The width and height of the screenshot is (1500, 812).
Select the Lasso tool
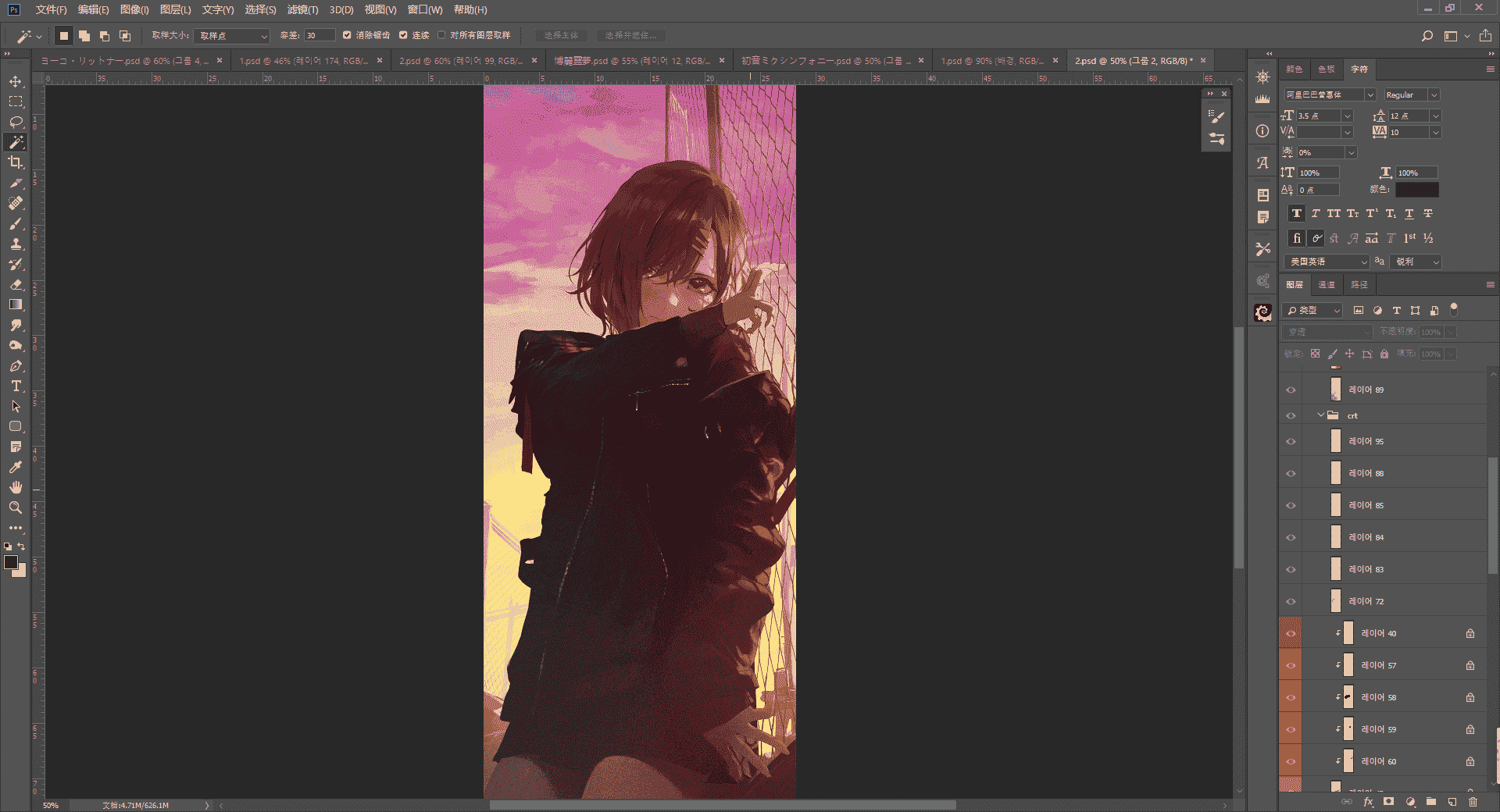pyautogui.click(x=16, y=122)
